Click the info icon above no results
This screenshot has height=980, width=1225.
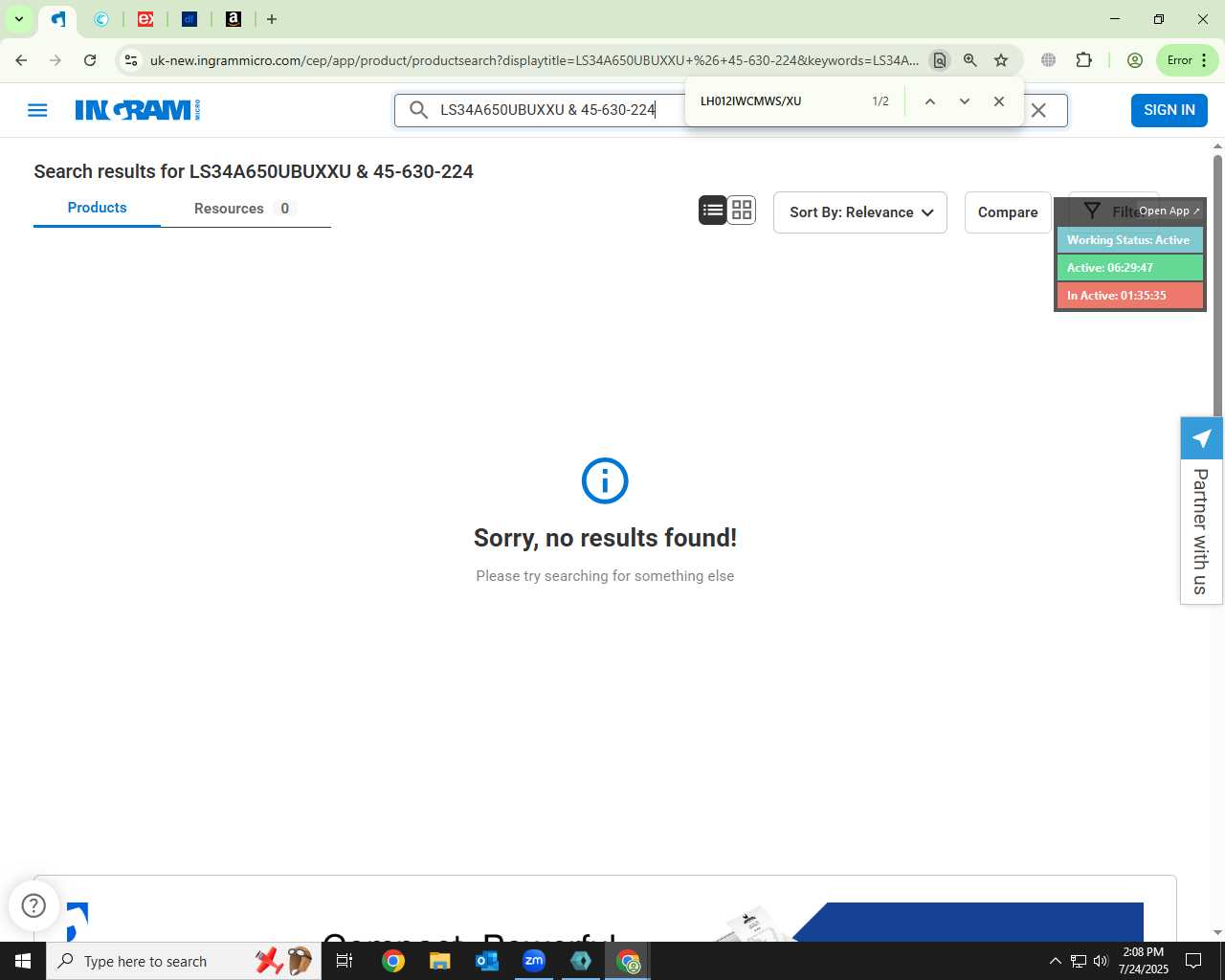click(x=605, y=480)
